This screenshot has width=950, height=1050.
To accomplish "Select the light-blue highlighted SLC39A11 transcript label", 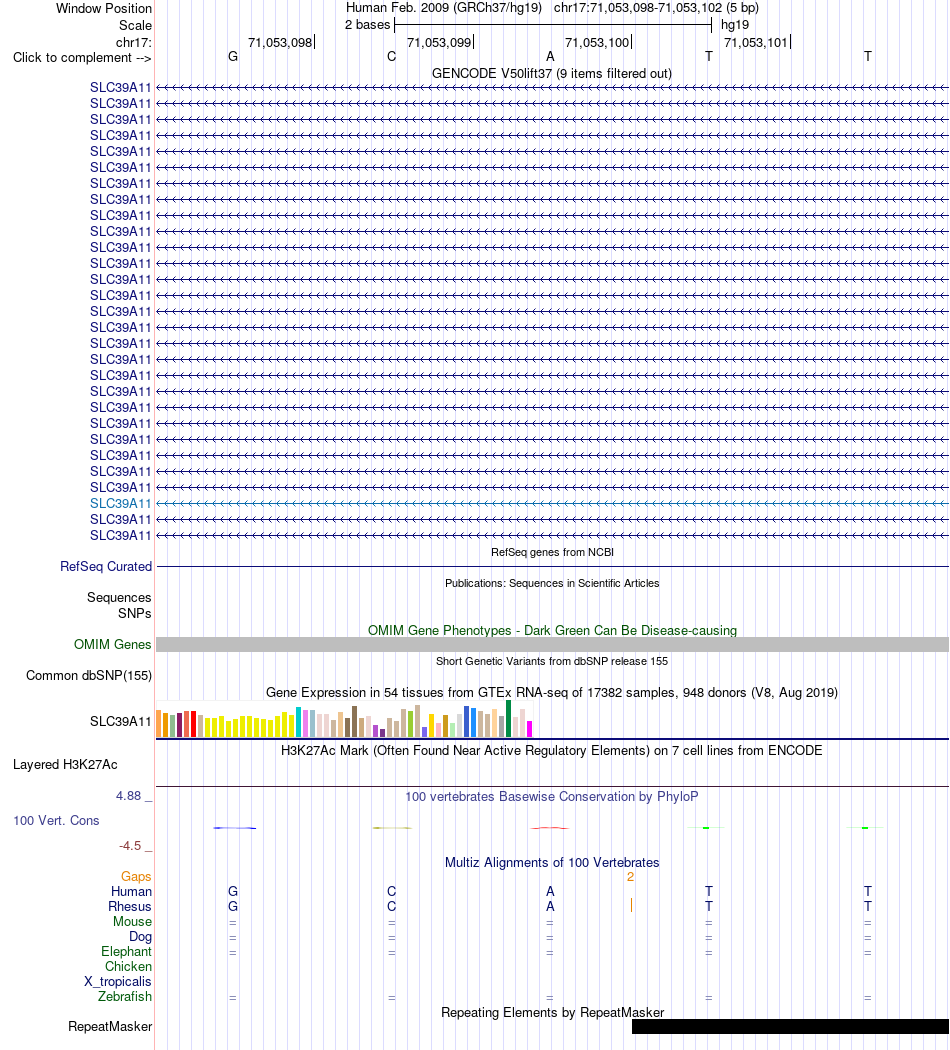I will coord(121,504).
